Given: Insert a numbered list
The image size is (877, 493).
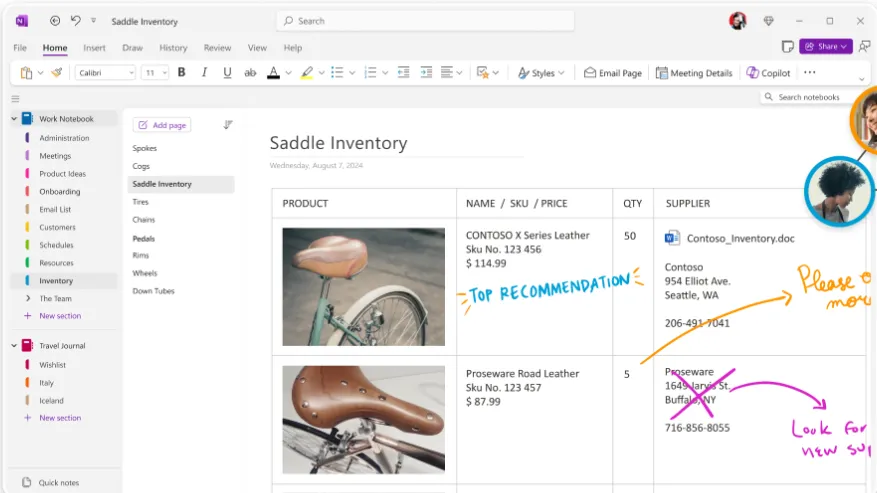Looking at the screenshot, I should coord(370,72).
